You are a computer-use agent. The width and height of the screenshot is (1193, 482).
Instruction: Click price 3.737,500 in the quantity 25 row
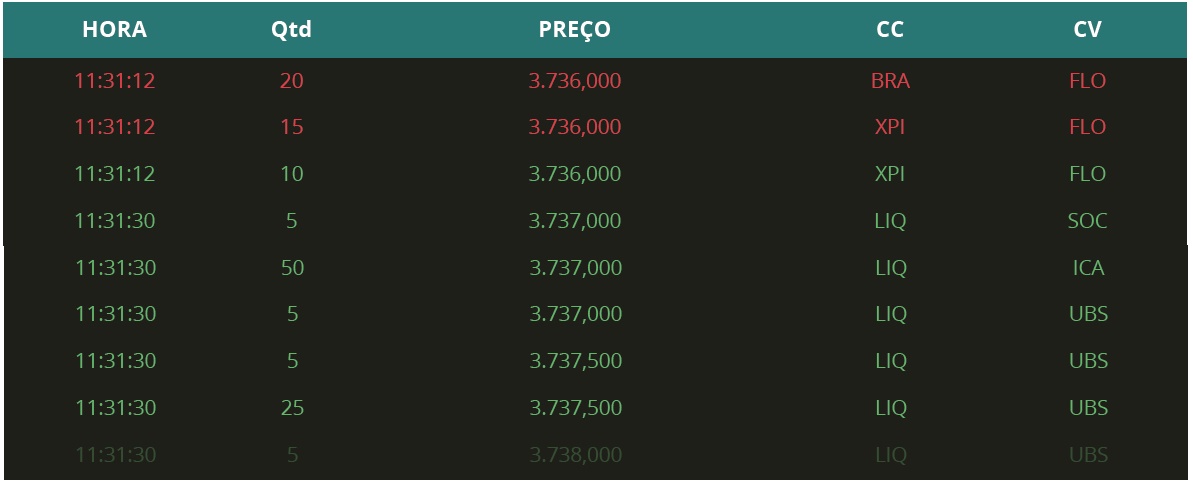(x=575, y=408)
